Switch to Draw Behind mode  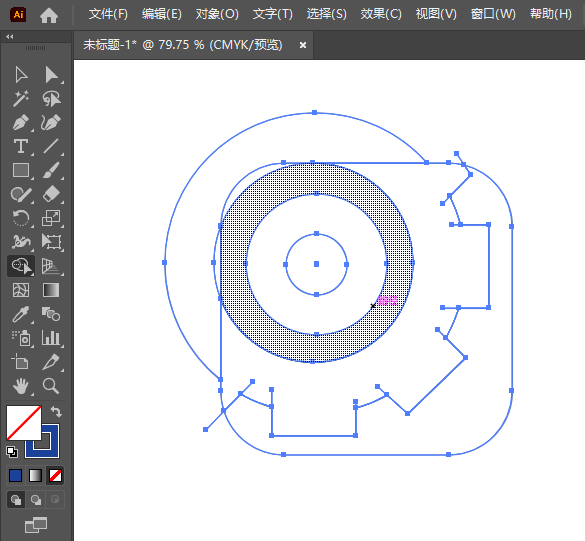36,500
